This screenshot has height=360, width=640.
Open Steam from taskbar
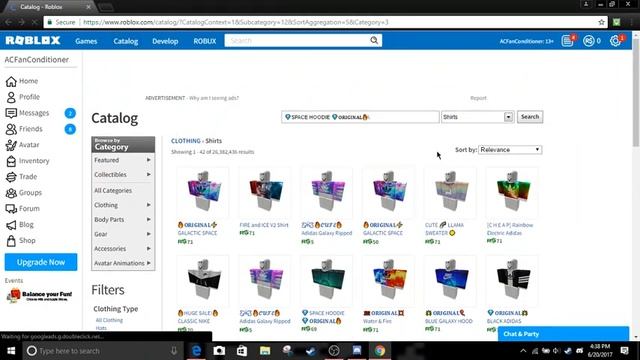[311, 351]
